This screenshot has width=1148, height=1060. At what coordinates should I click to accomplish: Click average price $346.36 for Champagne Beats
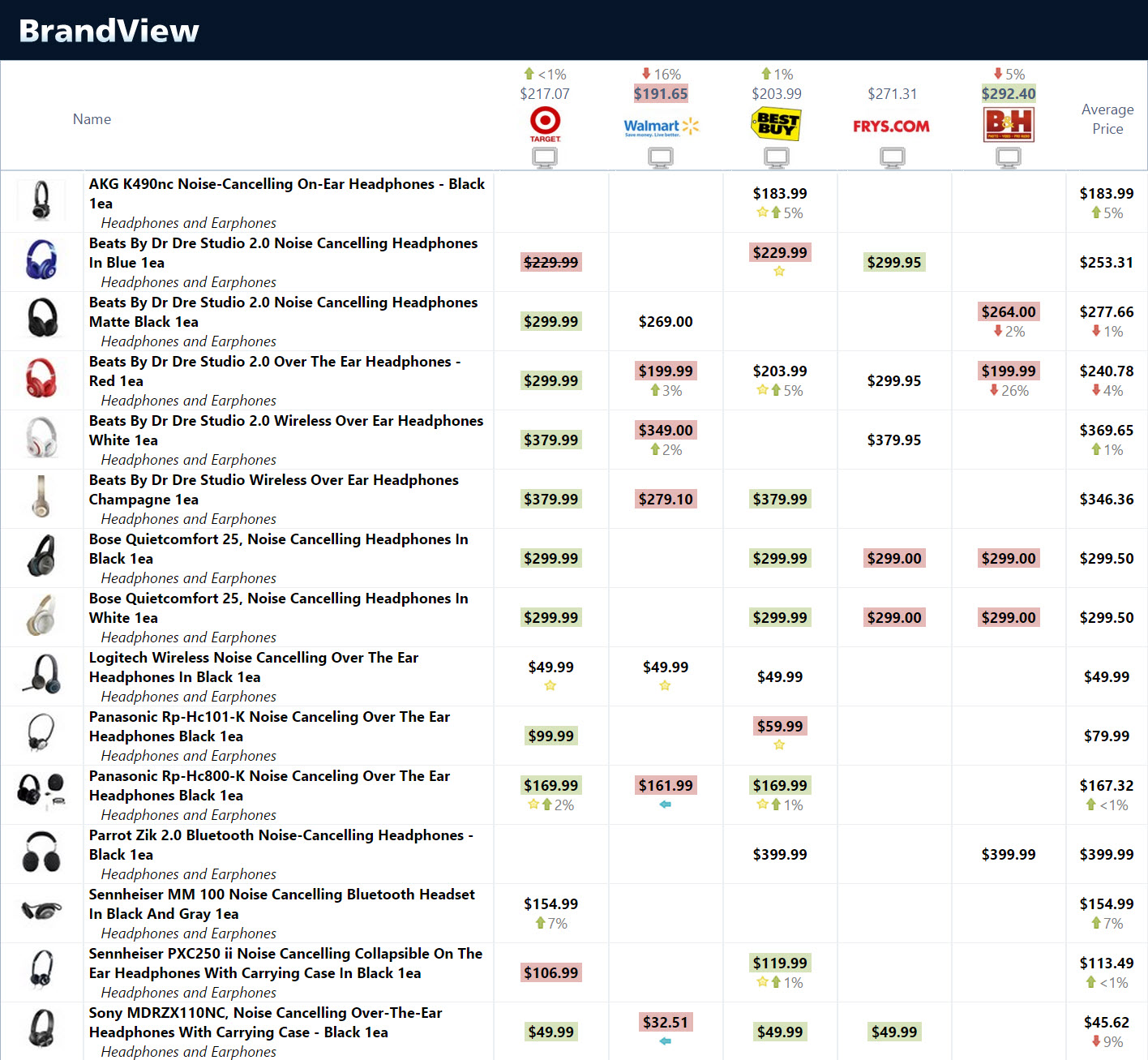1107,500
